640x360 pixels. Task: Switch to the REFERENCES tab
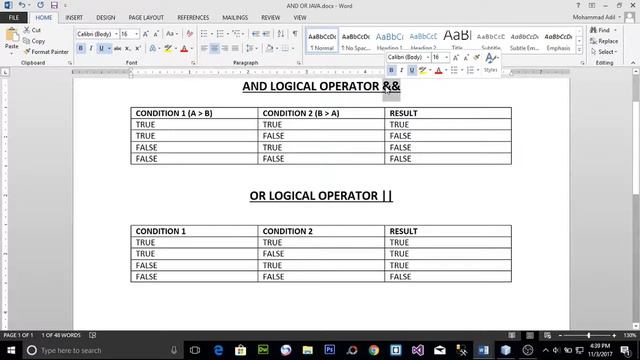(193, 18)
